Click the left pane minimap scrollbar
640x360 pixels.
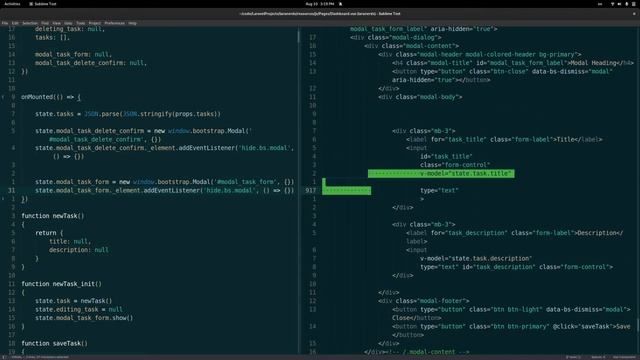pyautogui.click(x=298, y=36)
